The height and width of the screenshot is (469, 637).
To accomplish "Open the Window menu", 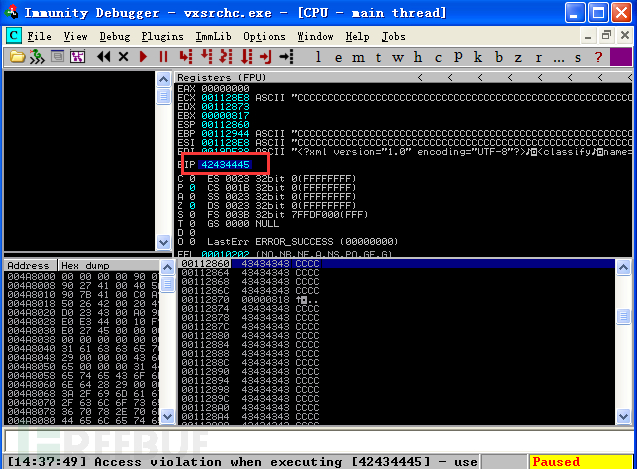I will 315,37.
